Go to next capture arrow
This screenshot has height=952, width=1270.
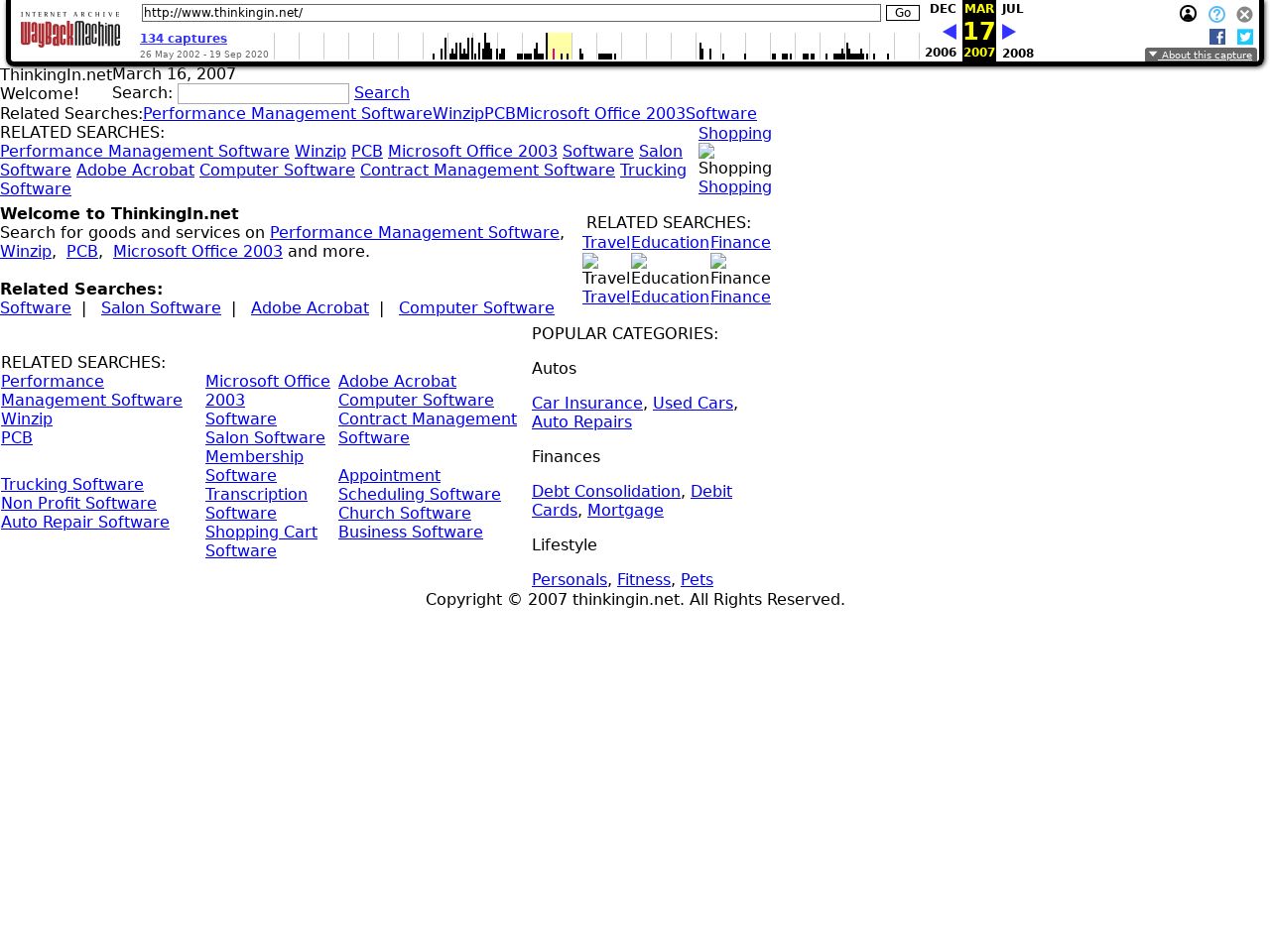1009,32
